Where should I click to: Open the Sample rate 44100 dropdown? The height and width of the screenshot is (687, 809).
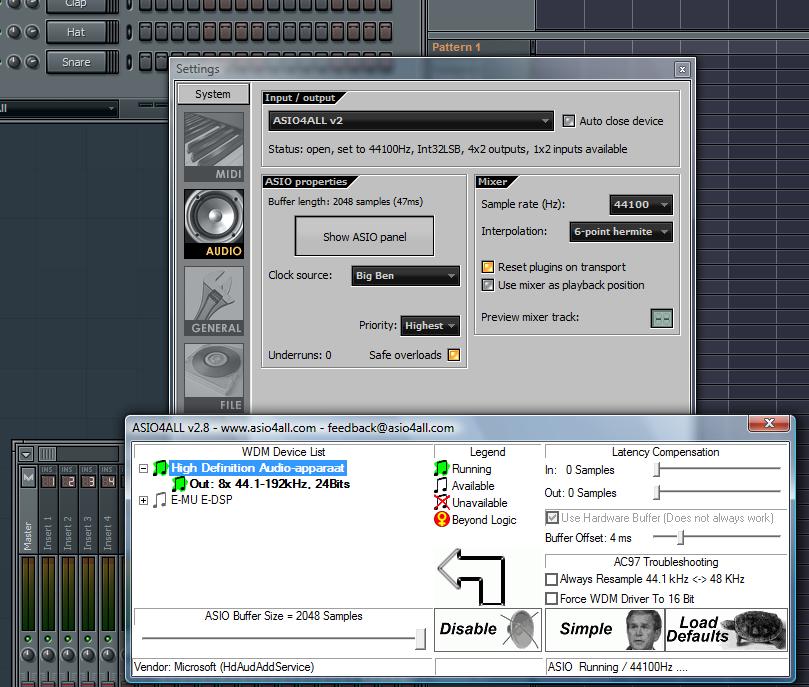tap(641, 204)
